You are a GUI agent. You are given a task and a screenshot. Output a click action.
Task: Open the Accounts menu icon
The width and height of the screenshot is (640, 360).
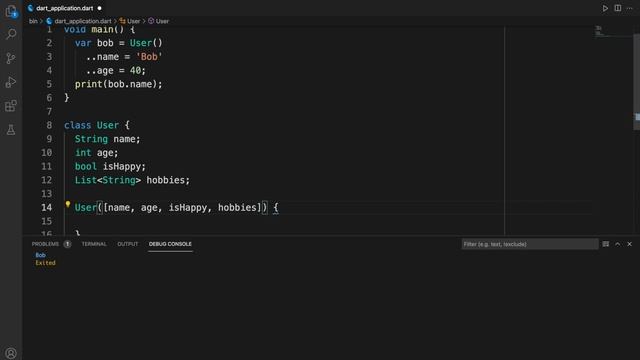[11, 353]
